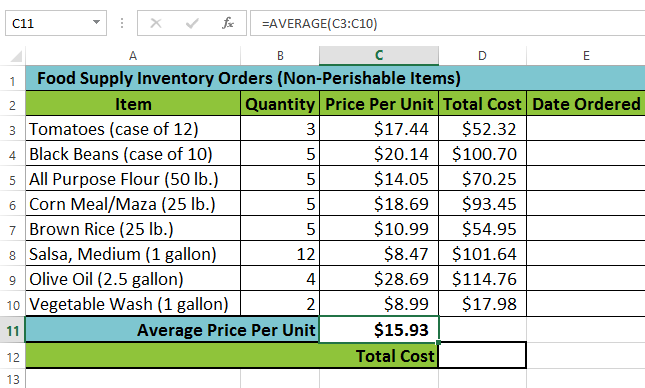Click the Price Per Unit header cell

pos(379,104)
